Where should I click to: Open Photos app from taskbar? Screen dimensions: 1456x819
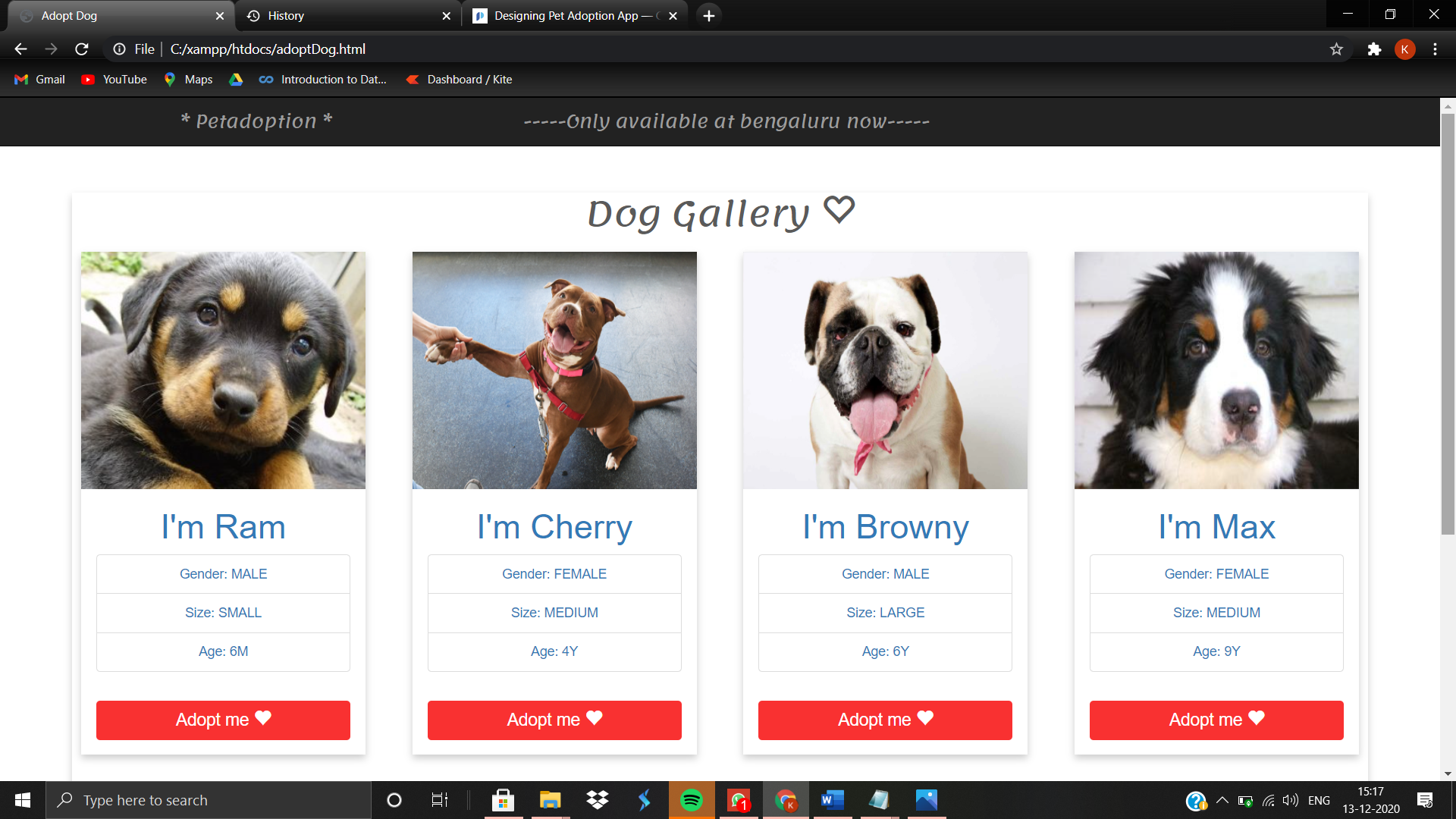tap(926, 800)
